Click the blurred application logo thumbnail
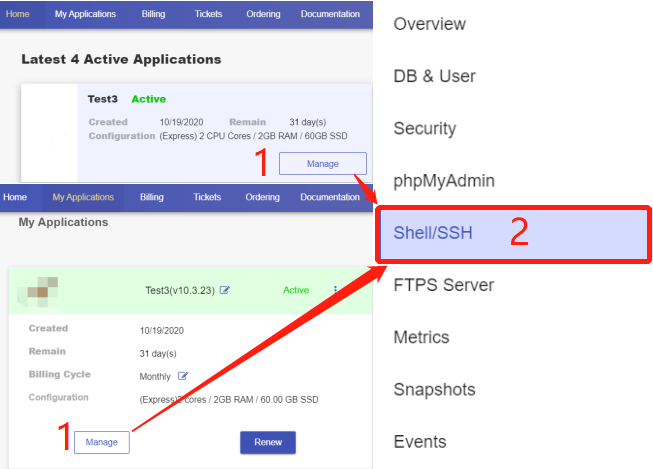Image resolution: width=653 pixels, height=469 pixels. pyautogui.click(x=40, y=290)
